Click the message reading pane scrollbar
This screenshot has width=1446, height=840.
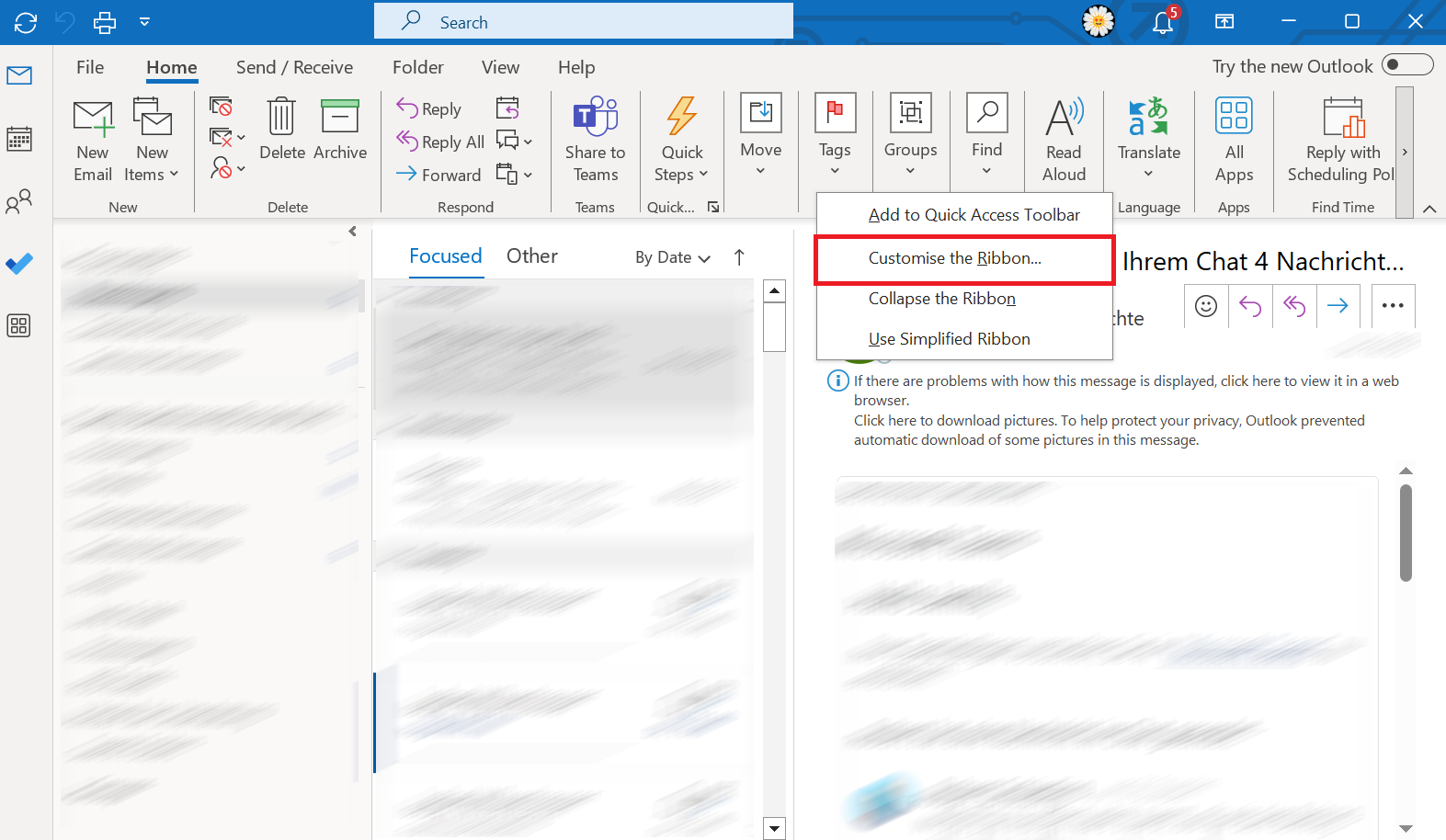pos(1405,534)
